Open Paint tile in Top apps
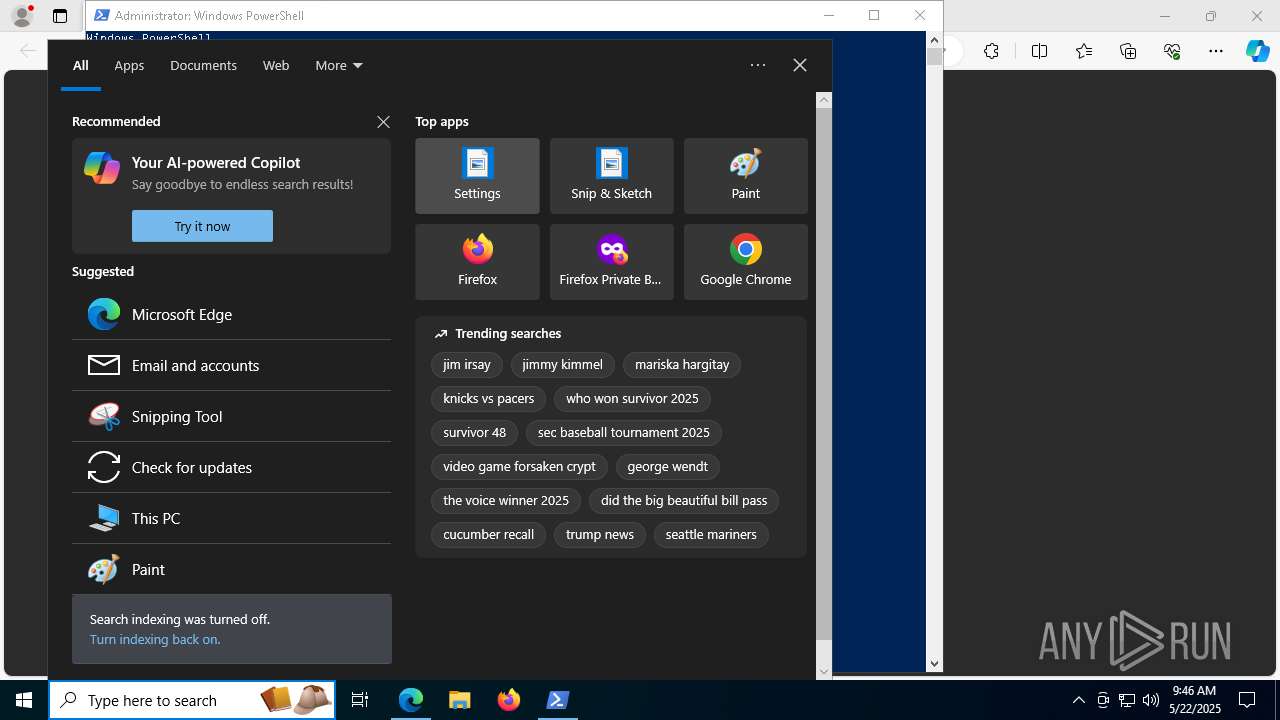This screenshot has height=720, width=1280. [745, 176]
